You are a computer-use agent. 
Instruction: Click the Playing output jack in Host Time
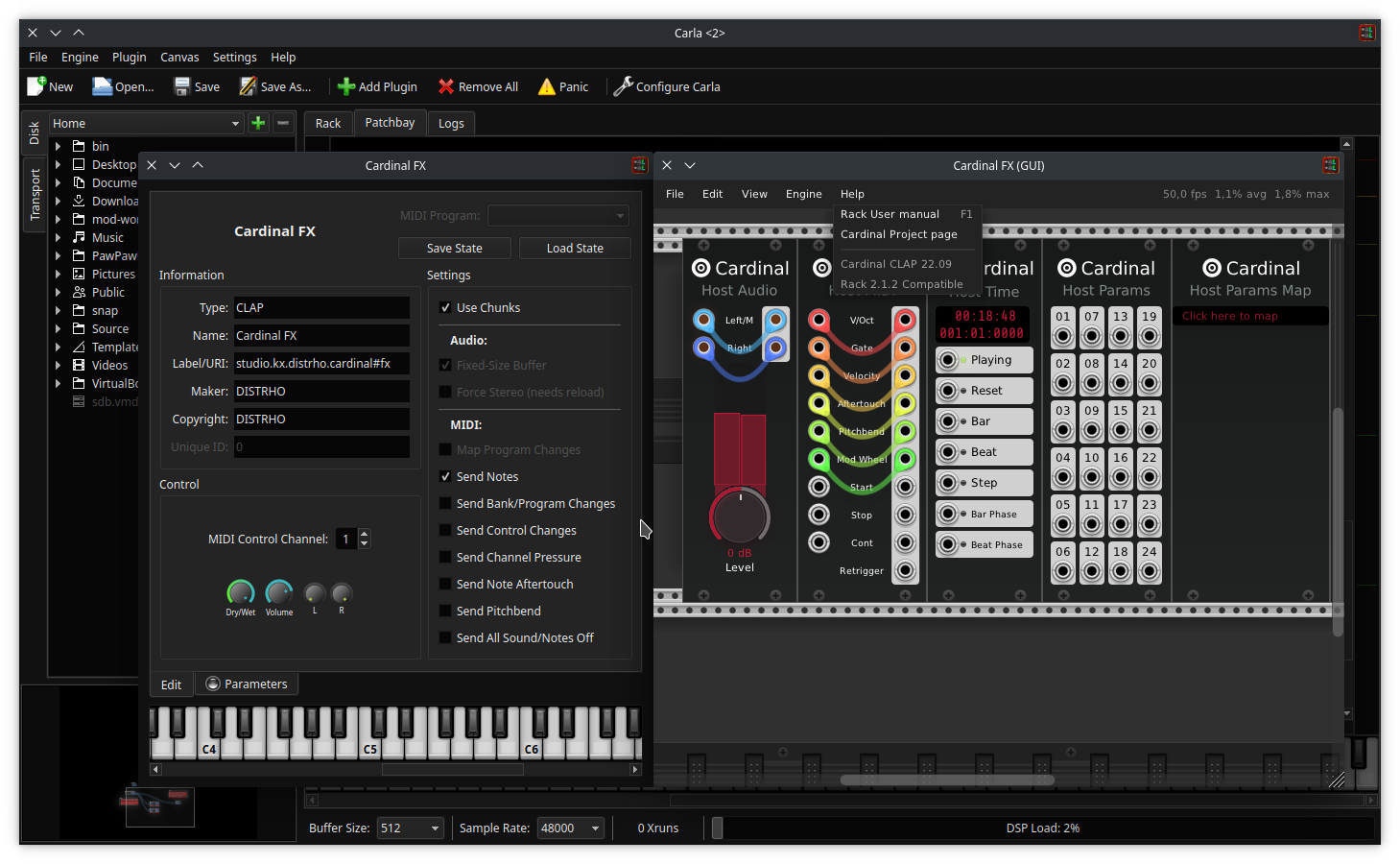click(x=948, y=360)
